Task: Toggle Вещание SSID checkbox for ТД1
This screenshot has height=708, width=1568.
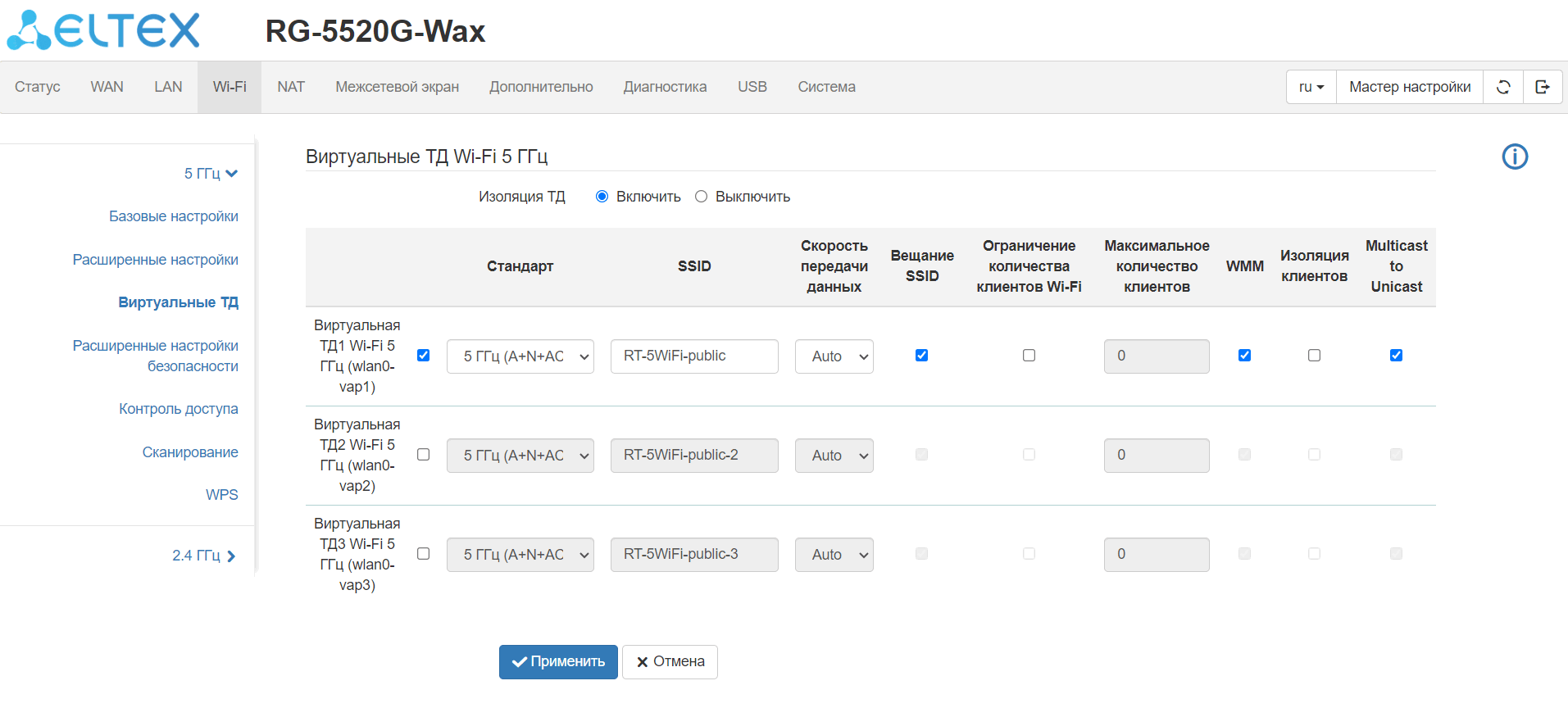Action: coord(921,356)
